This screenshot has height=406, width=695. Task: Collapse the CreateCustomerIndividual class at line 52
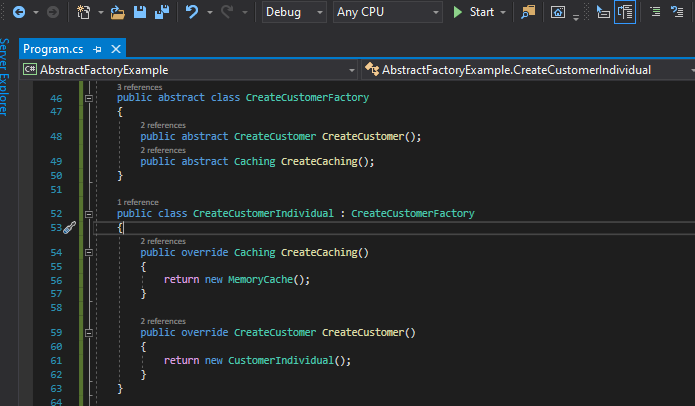[89, 214]
